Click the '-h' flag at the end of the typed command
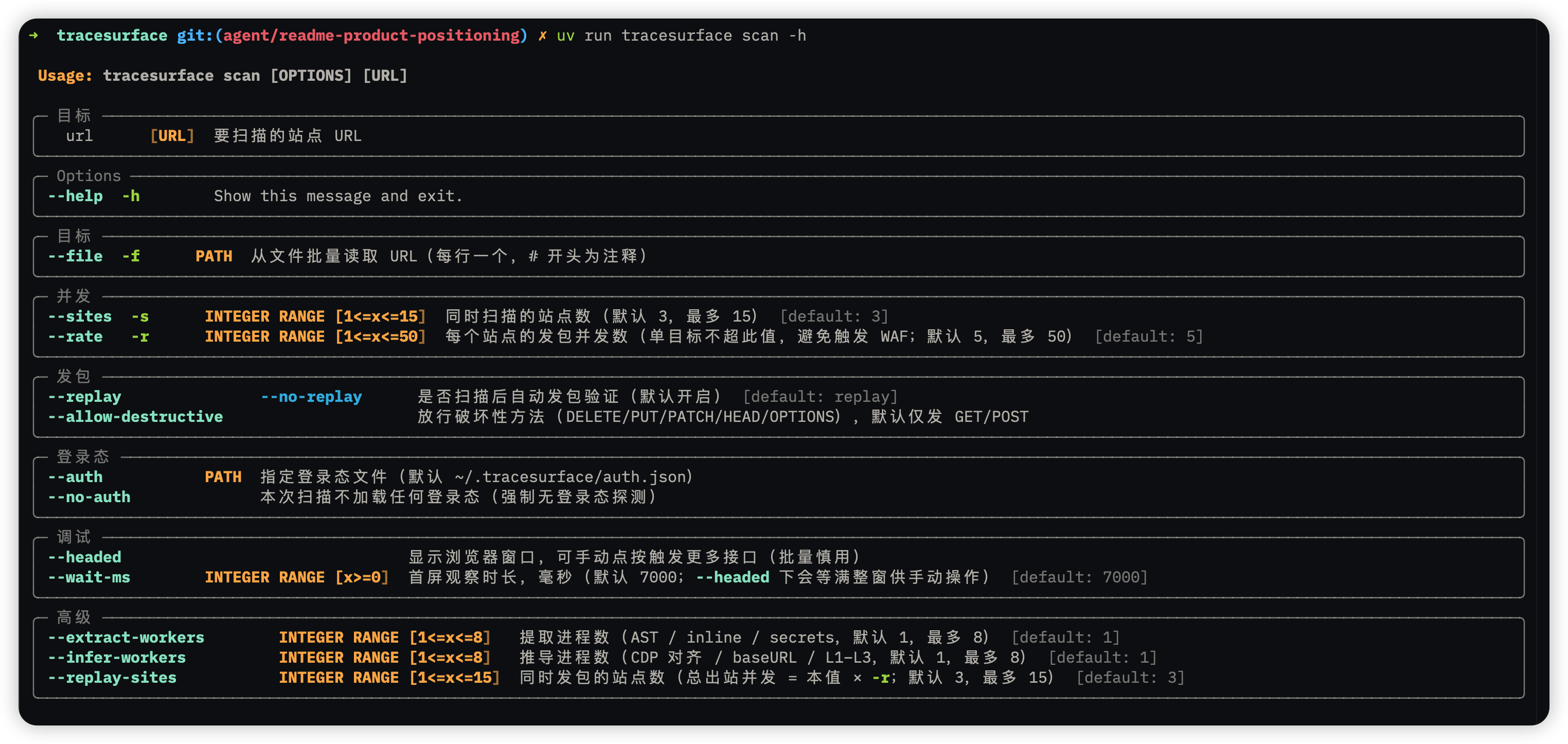The height and width of the screenshot is (744, 1568). pos(797,36)
